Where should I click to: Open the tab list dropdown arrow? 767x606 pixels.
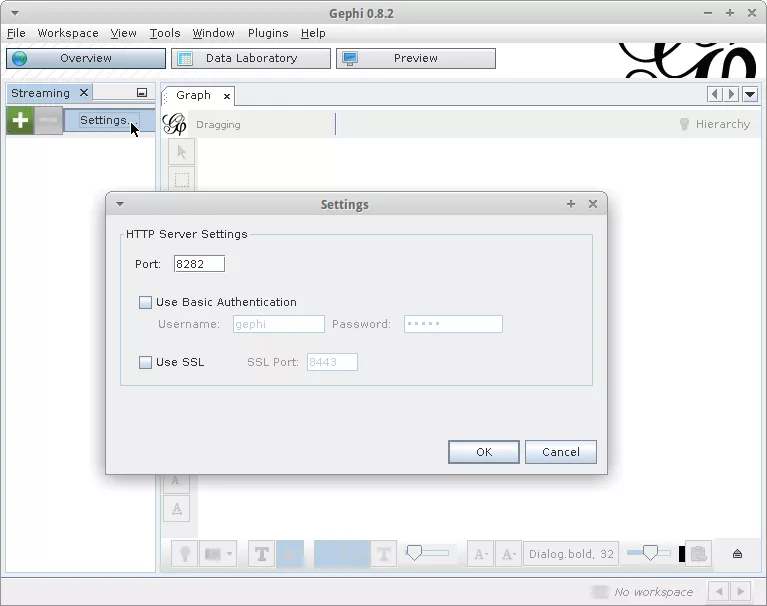pyautogui.click(x=750, y=93)
